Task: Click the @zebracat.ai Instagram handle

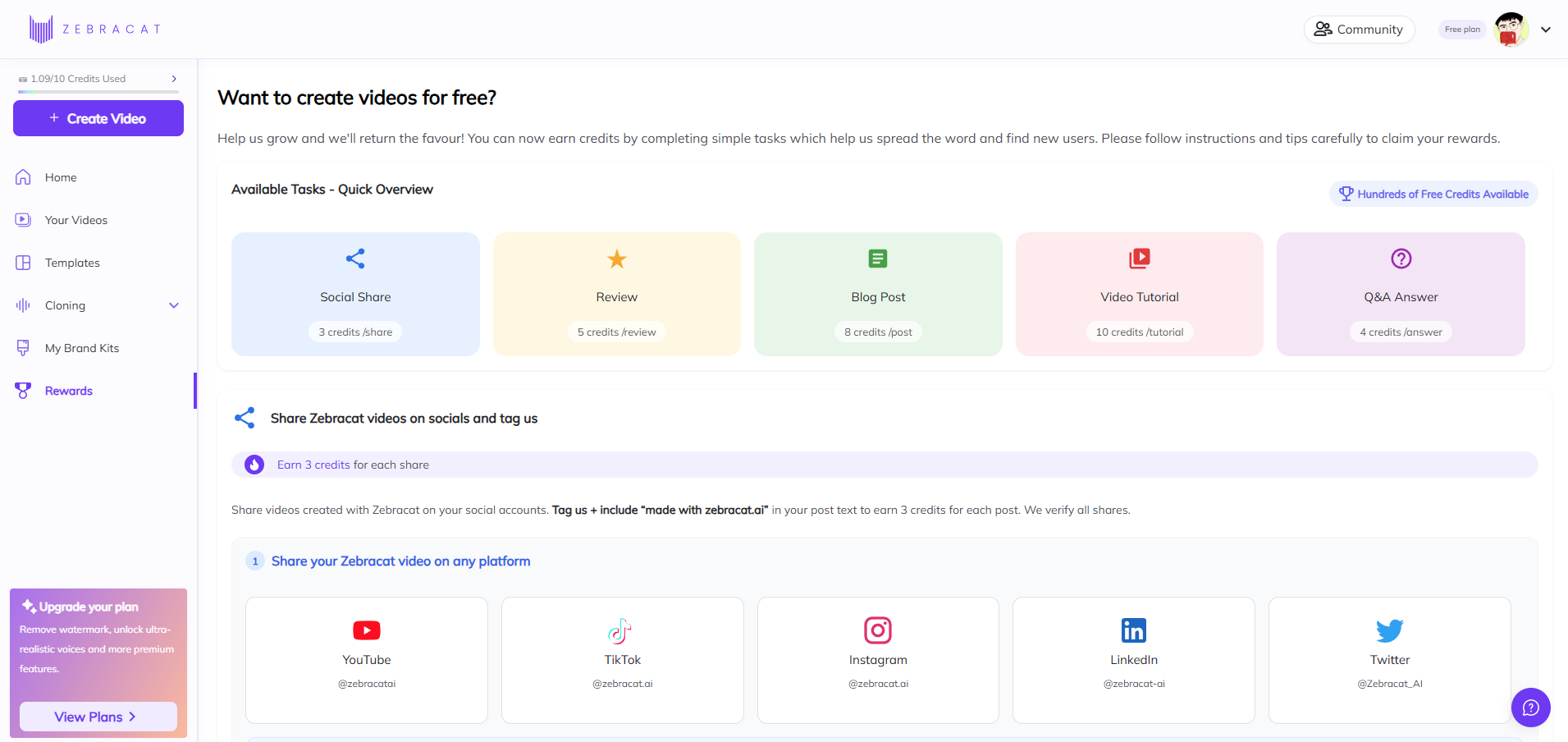Action: [878, 684]
